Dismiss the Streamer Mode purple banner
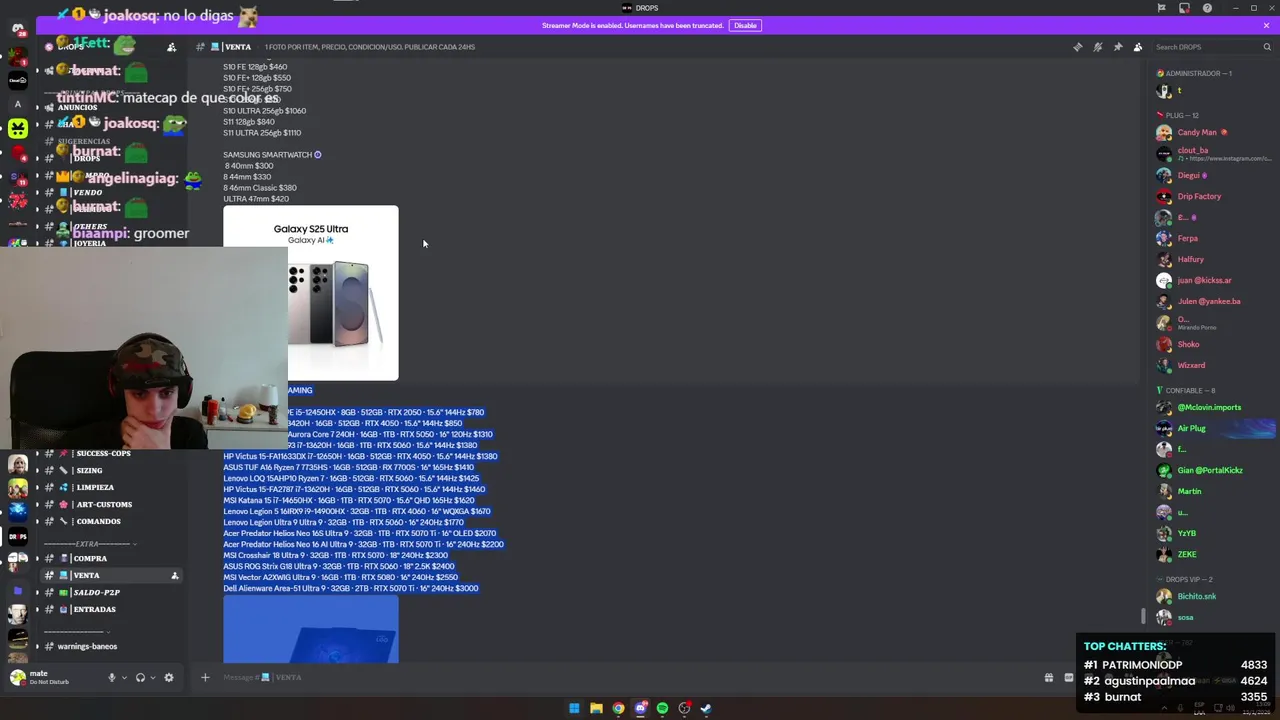Screen dimensions: 1280x720 coord(1266,25)
